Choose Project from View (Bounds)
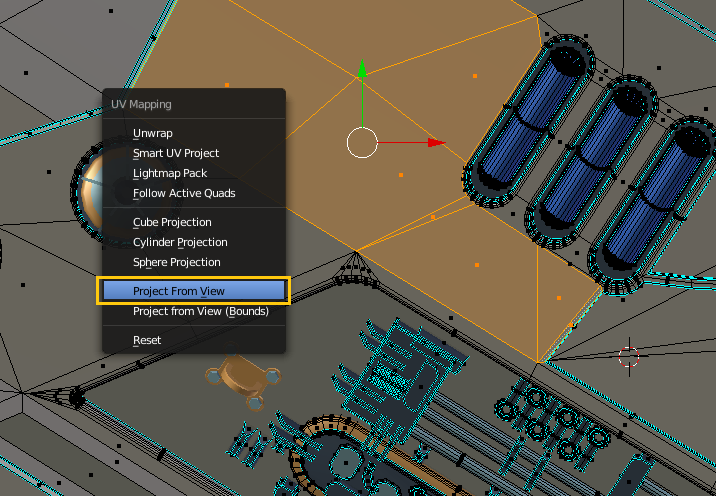The width and height of the screenshot is (716, 496). click(x=194, y=311)
